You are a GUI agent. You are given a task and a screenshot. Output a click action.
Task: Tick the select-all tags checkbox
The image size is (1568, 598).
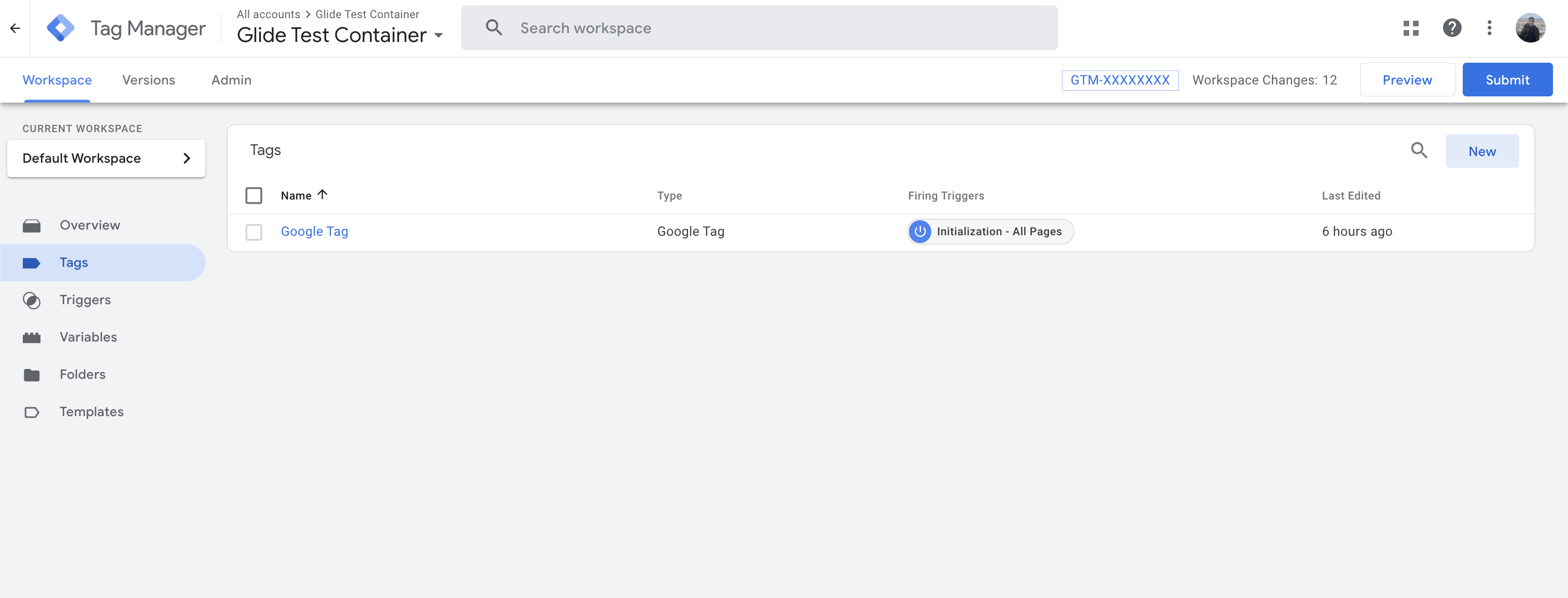pyautogui.click(x=254, y=195)
